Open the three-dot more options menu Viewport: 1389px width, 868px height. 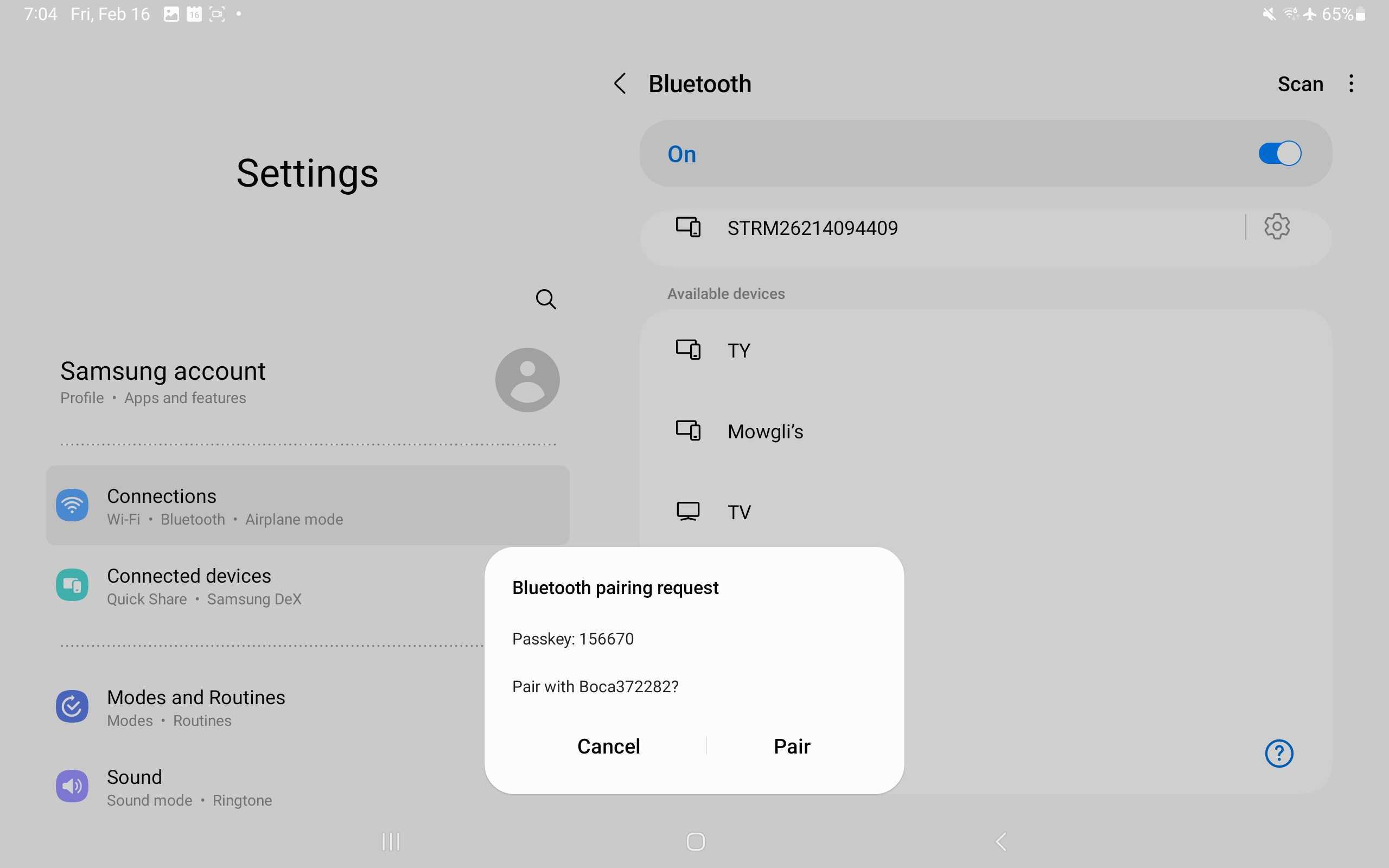pyautogui.click(x=1351, y=84)
